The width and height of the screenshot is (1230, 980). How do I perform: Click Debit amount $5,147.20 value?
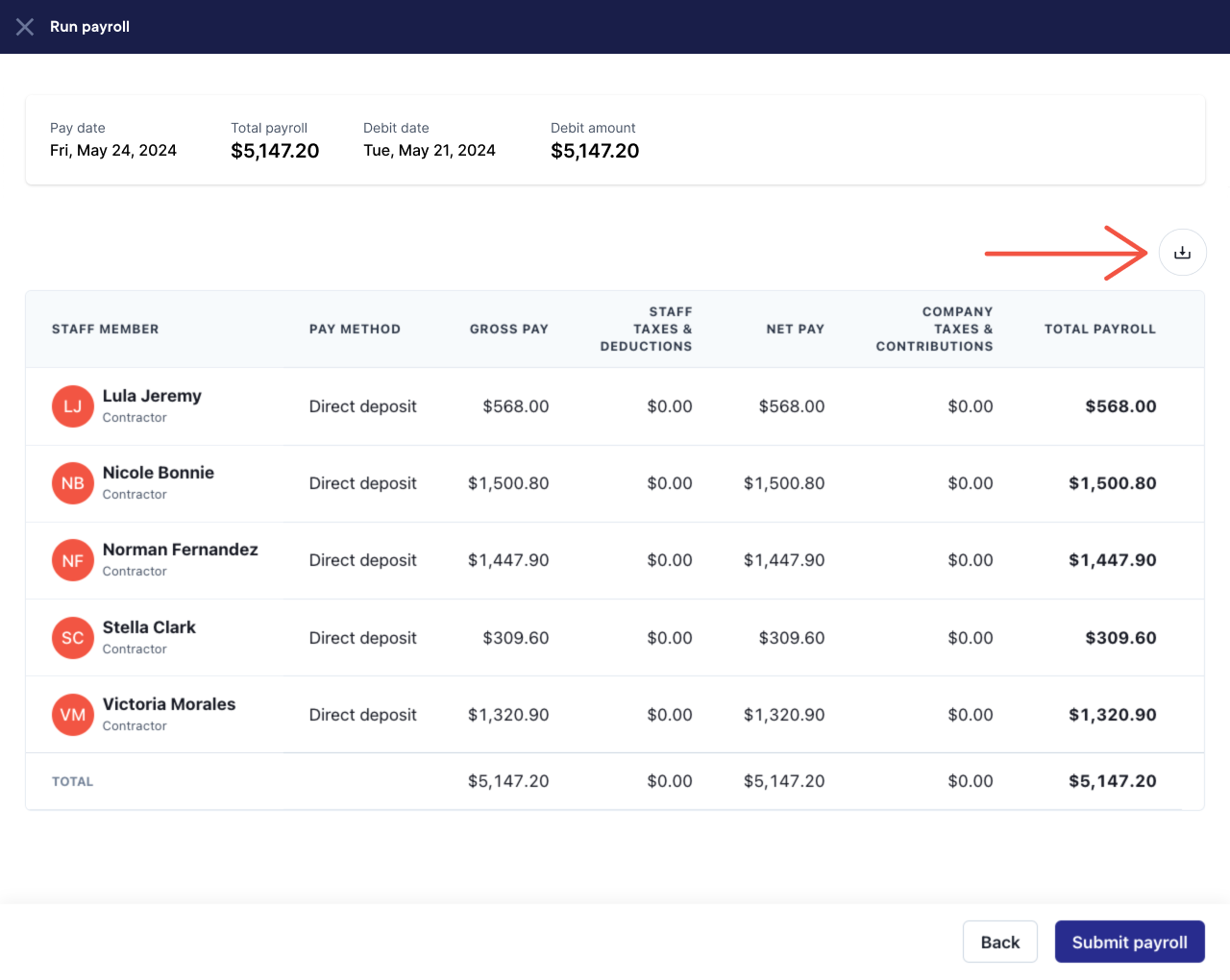[x=595, y=151]
